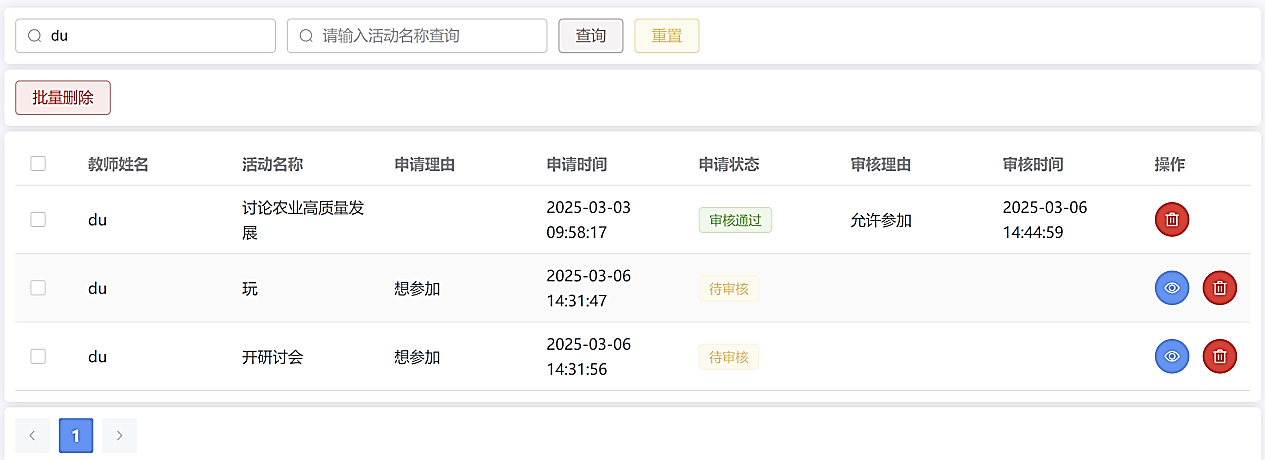1265x460 pixels.
Task: Focus the teacher name field containing "du"
Action: [x=155, y=36]
